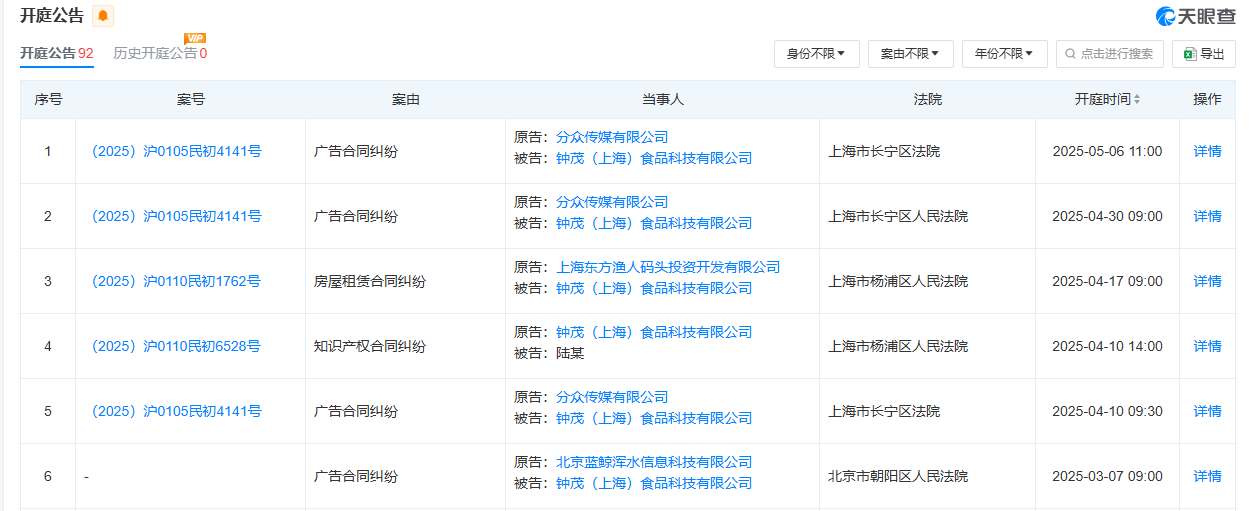Export the list with the 导出 button
Viewport: 1249px width, 511px height.
click(1203, 54)
